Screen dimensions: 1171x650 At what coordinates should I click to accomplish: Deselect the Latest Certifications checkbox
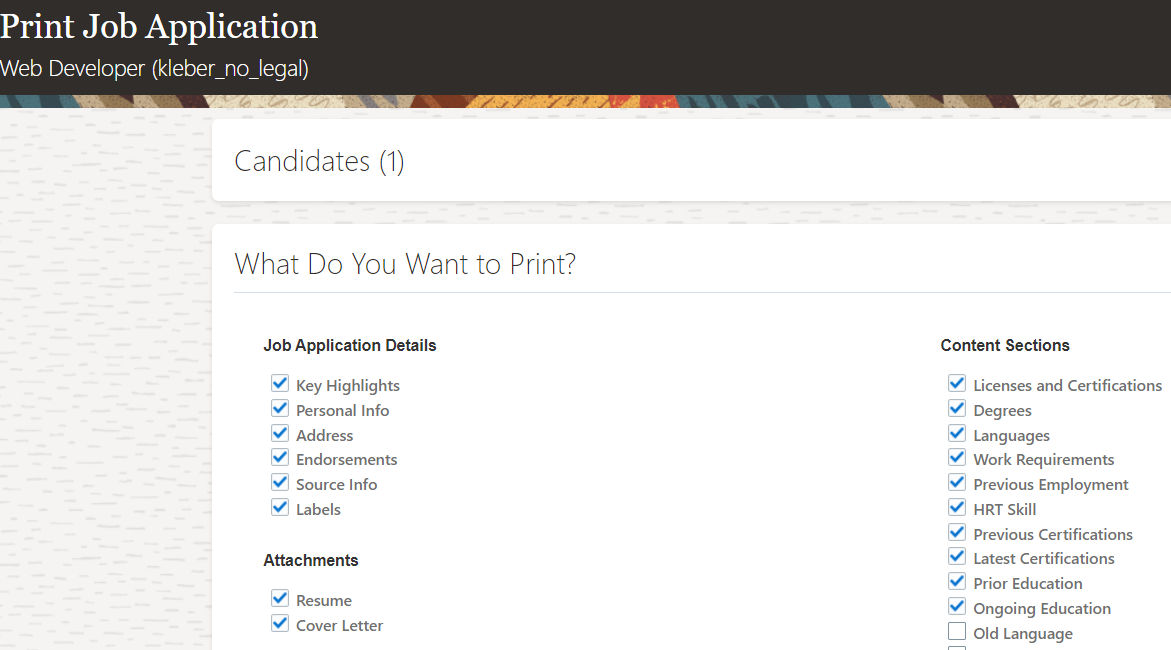pyautogui.click(x=957, y=557)
